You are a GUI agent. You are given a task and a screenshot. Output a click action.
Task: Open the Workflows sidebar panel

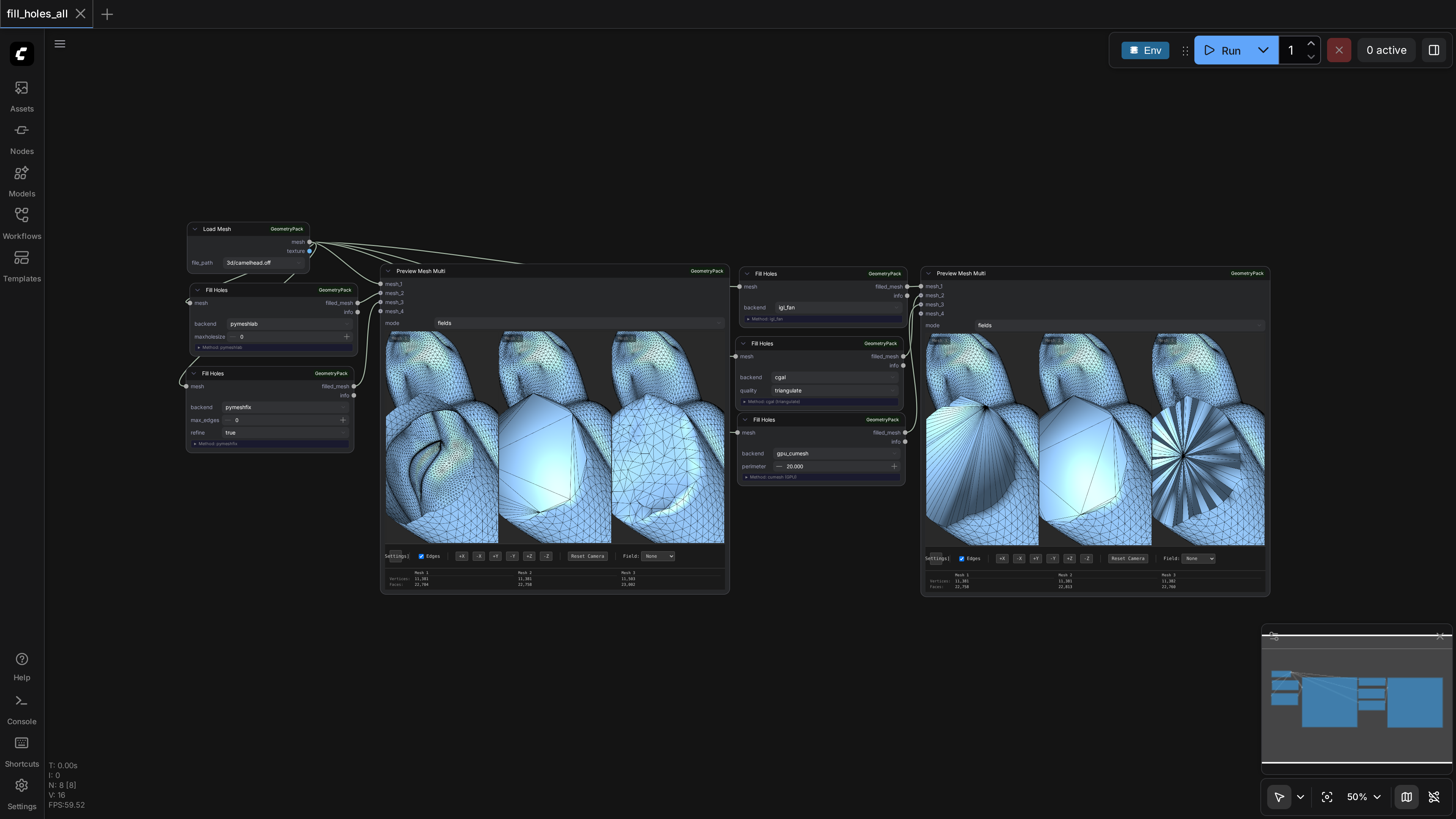[x=22, y=223]
